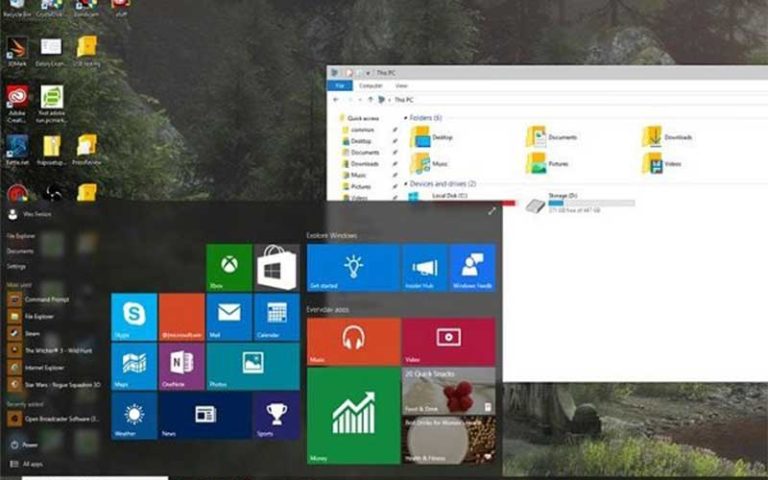
Task: Open the Weather tile
Action: (x=134, y=415)
